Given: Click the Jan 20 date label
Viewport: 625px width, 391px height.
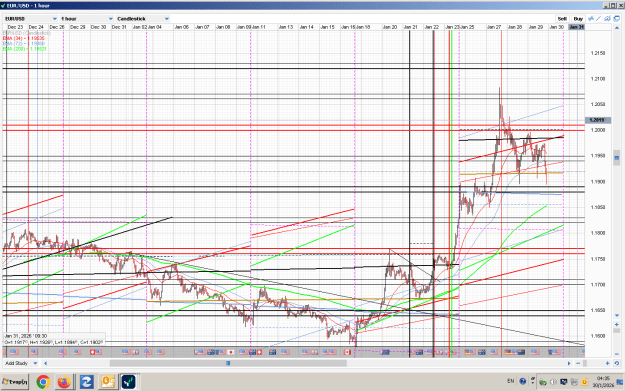Looking at the screenshot, I should click(x=390, y=27).
